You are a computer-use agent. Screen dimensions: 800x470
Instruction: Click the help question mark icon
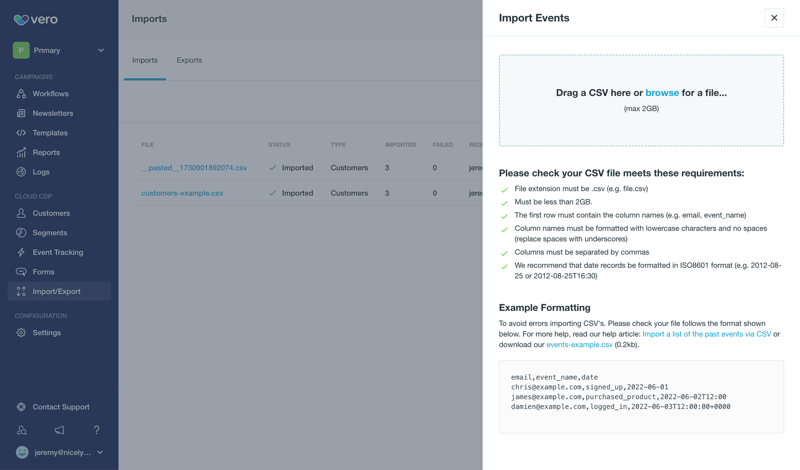point(96,430)
